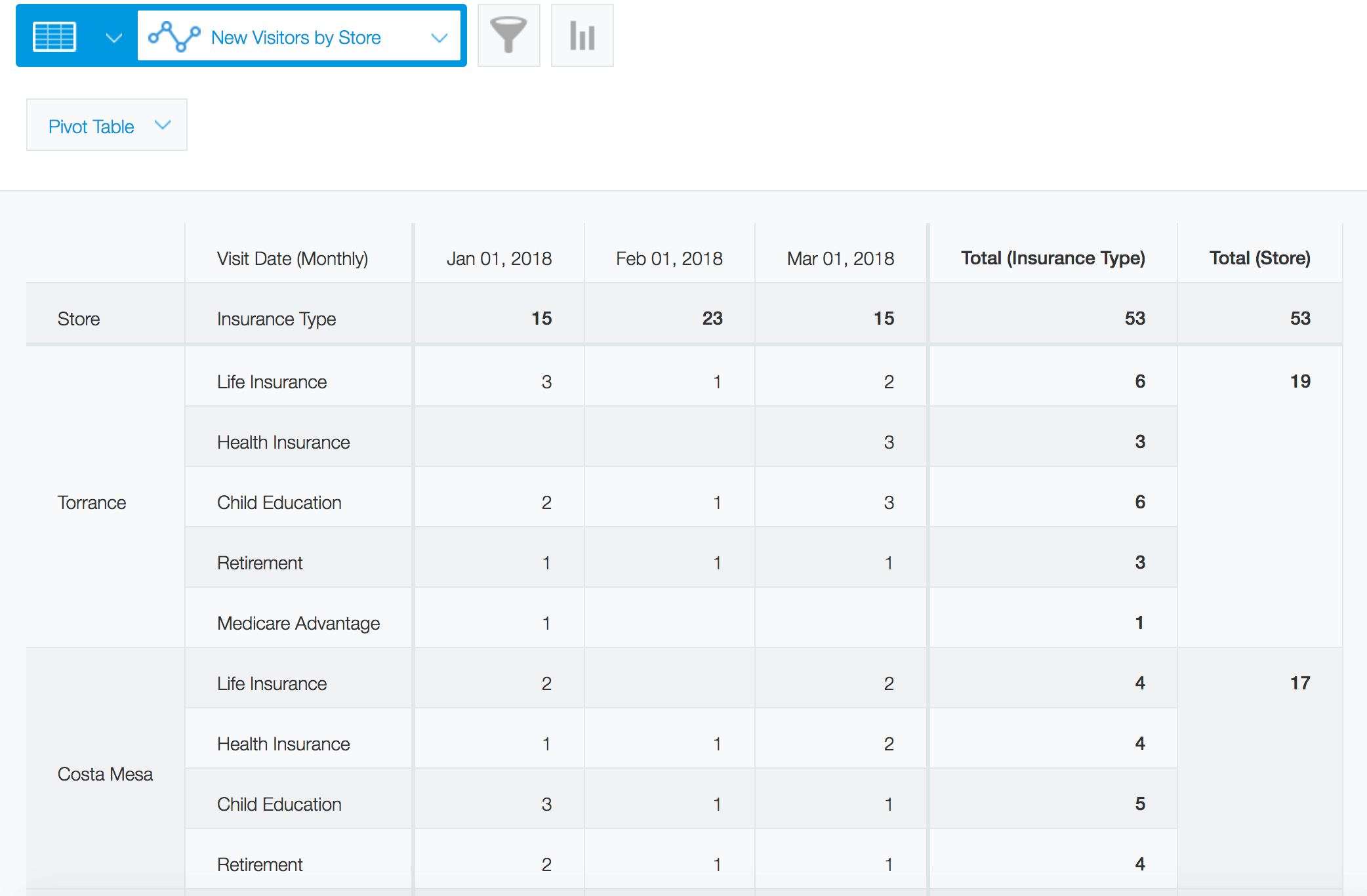Image resolution: width=1367 pixels, height=896 pixels.
Task: Click the table list view icon
Action: click(55, 37)
